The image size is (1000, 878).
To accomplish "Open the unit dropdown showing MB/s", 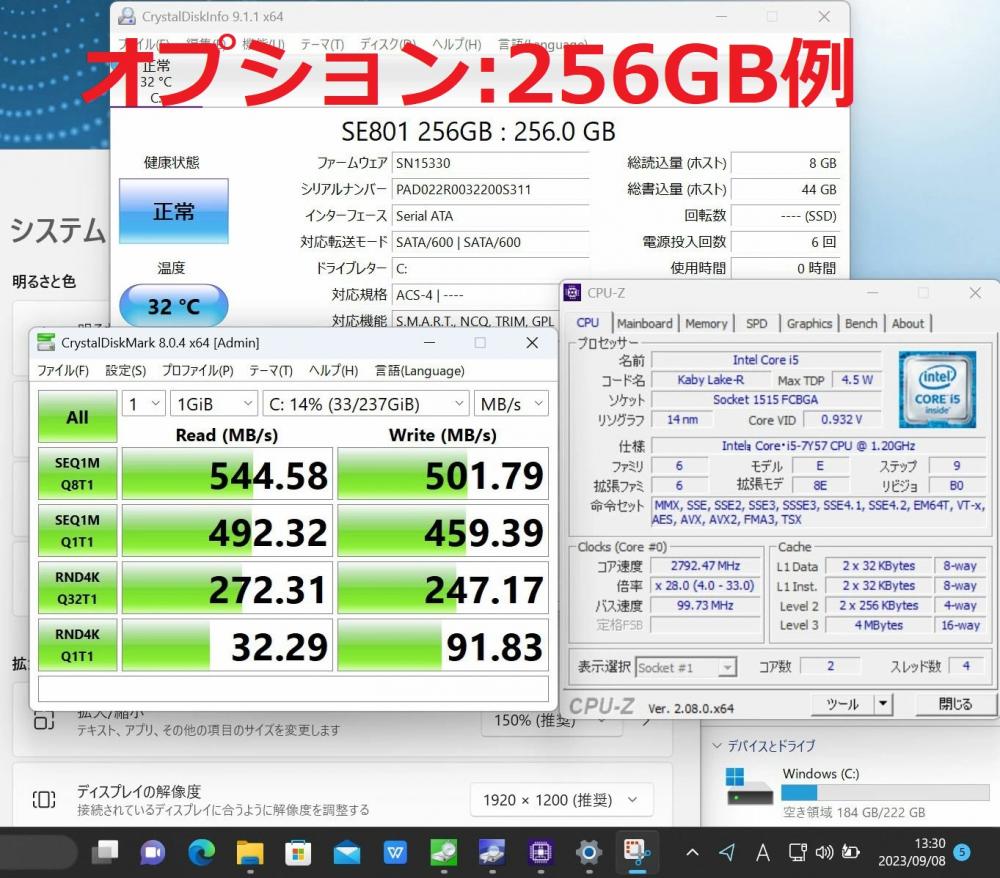I will point(511,404).
